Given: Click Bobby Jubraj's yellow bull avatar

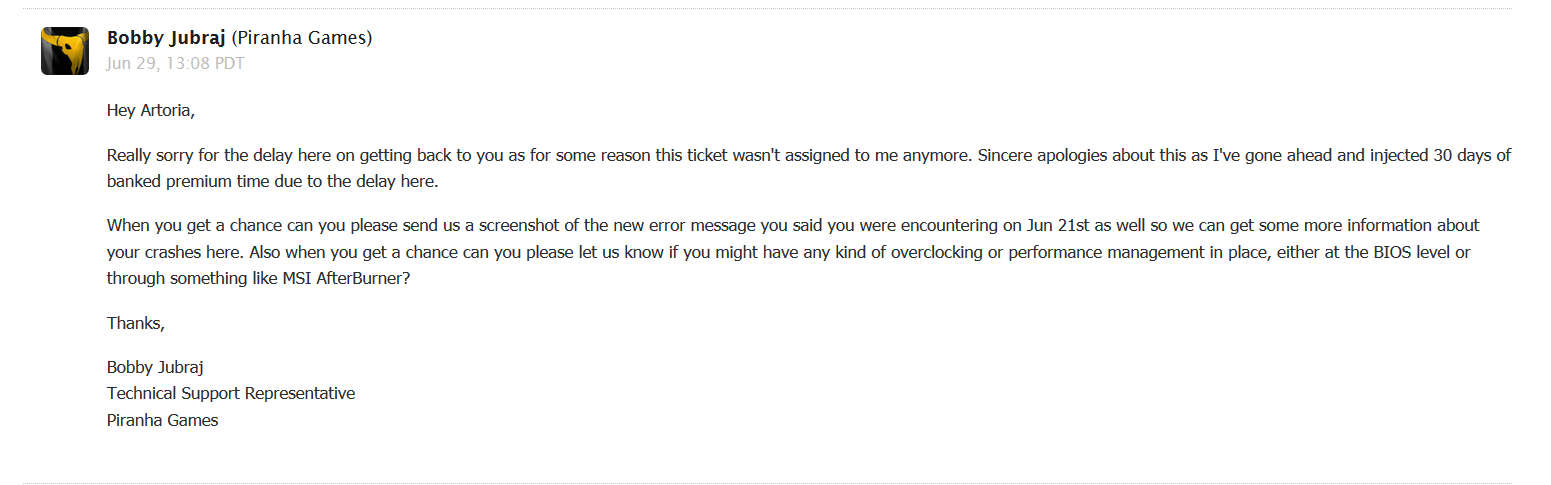Looking at the screenshot, I should (65, 51).
